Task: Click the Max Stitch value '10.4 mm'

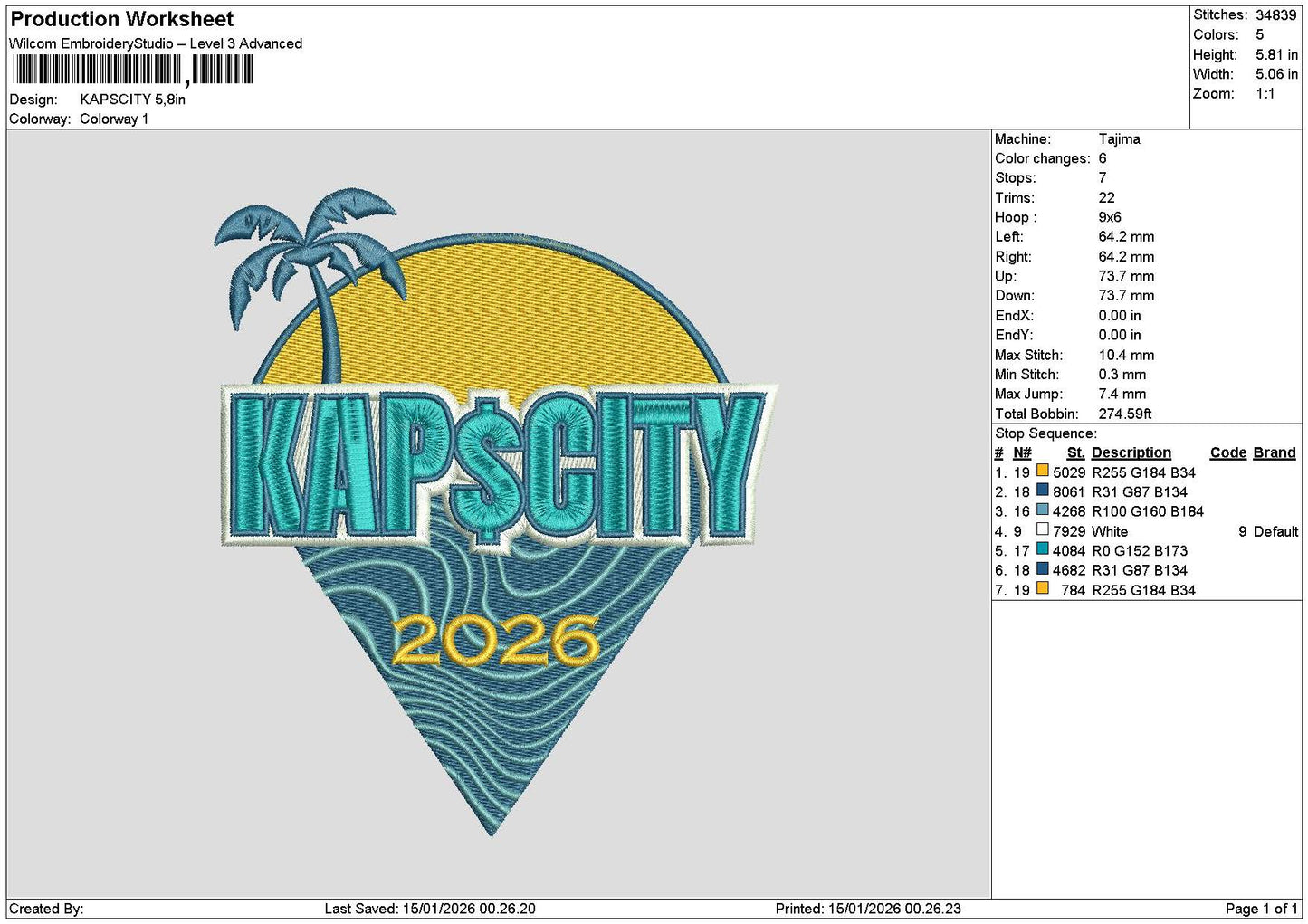Action: 1126,356
